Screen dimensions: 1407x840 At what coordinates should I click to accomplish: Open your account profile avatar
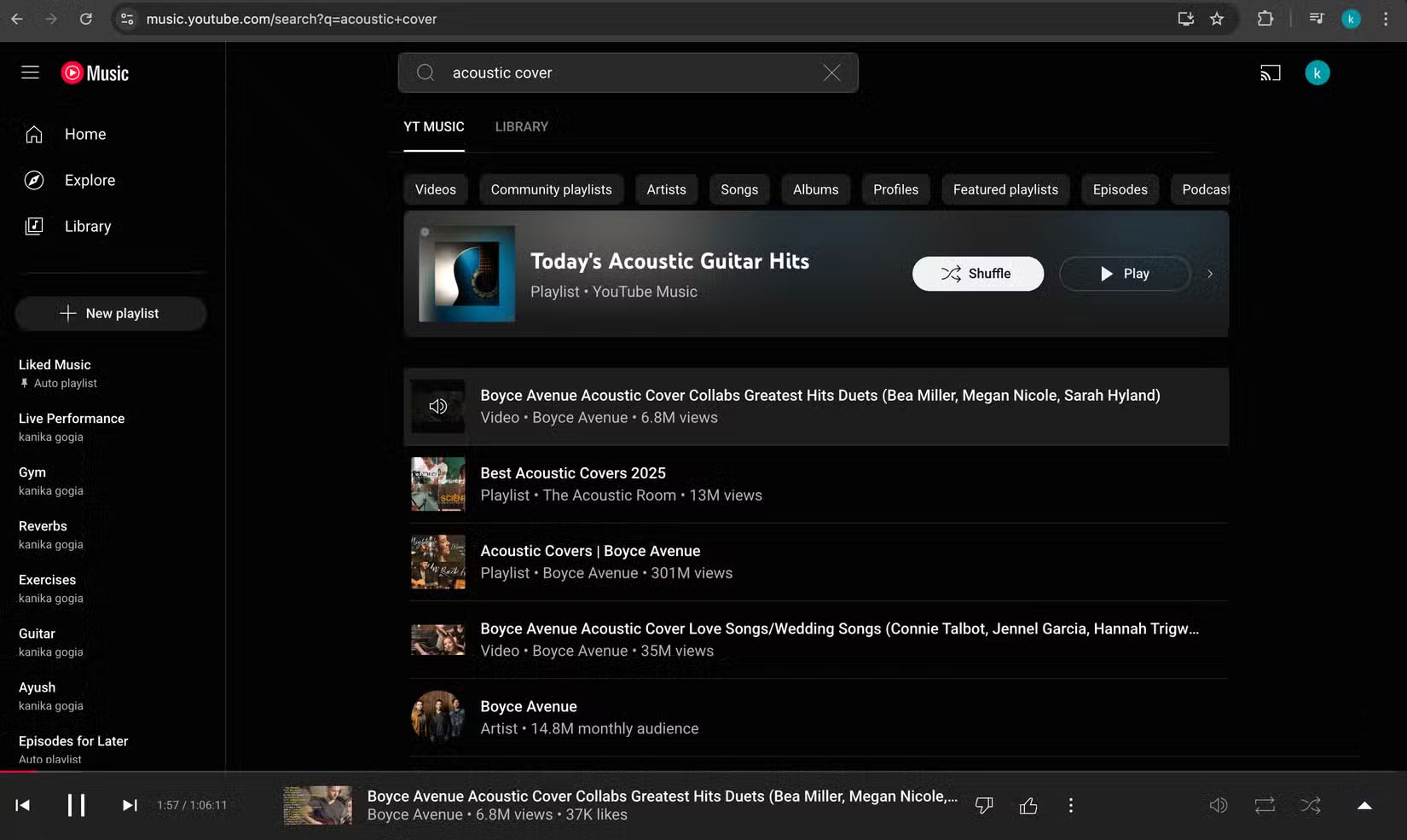click(1317, 72)
